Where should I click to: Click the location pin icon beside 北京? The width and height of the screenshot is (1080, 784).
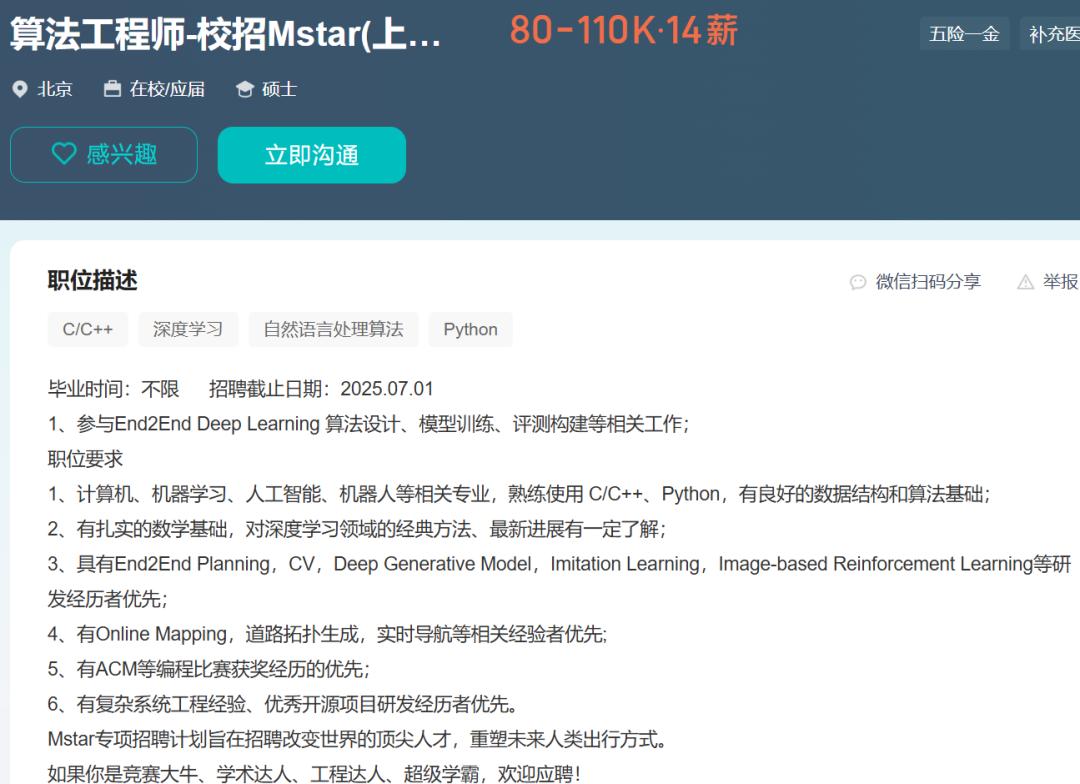[x=19, y=89]
